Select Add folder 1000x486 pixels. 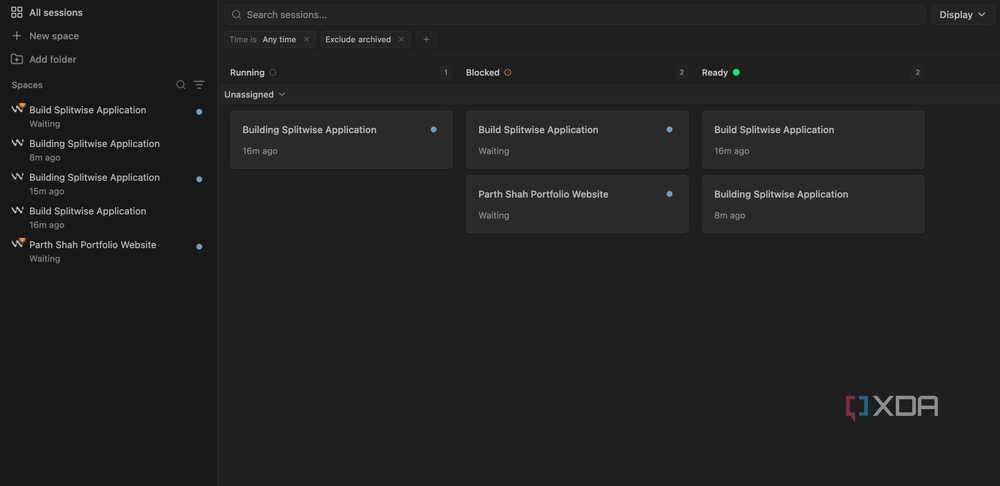point(52,59)
